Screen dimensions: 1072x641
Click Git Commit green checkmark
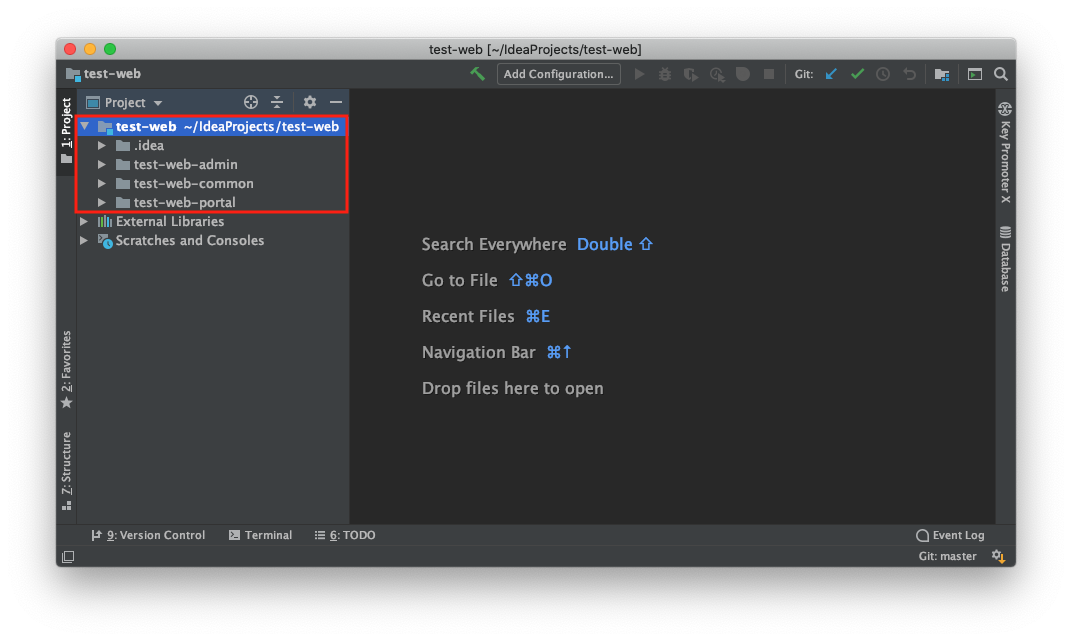point(857,74)
